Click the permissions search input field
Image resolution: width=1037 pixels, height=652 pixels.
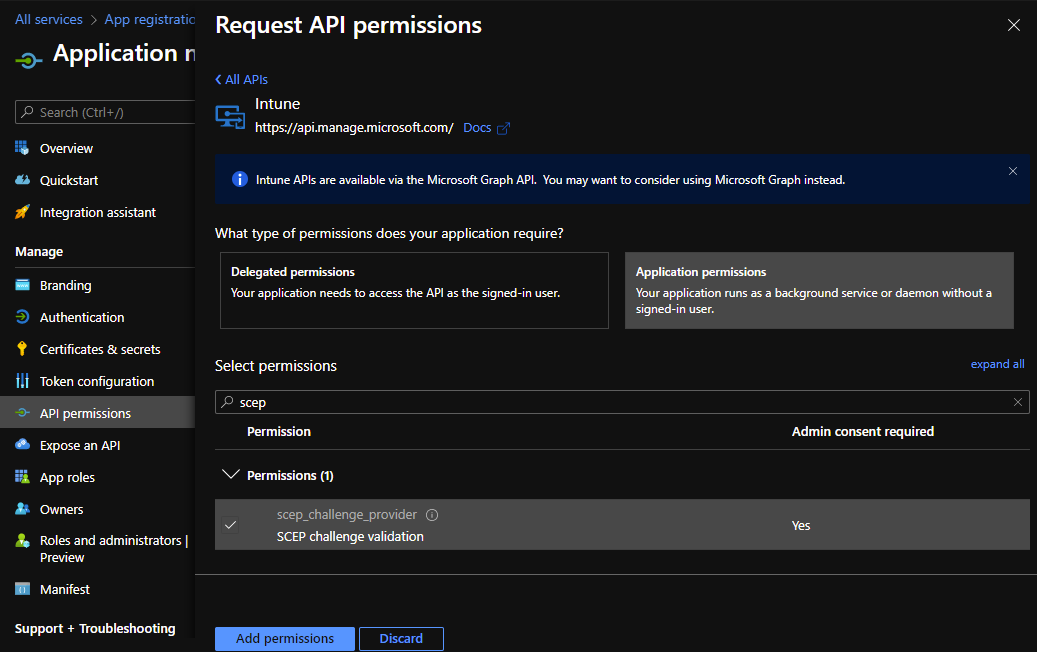620,402
